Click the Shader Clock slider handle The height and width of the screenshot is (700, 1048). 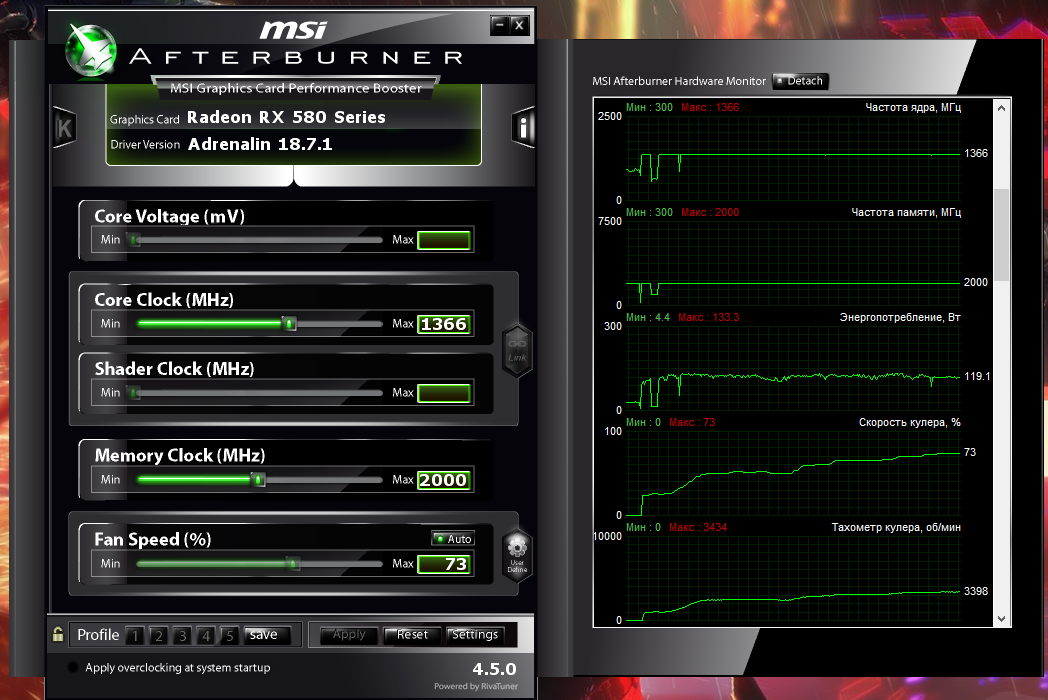[134, 392]
